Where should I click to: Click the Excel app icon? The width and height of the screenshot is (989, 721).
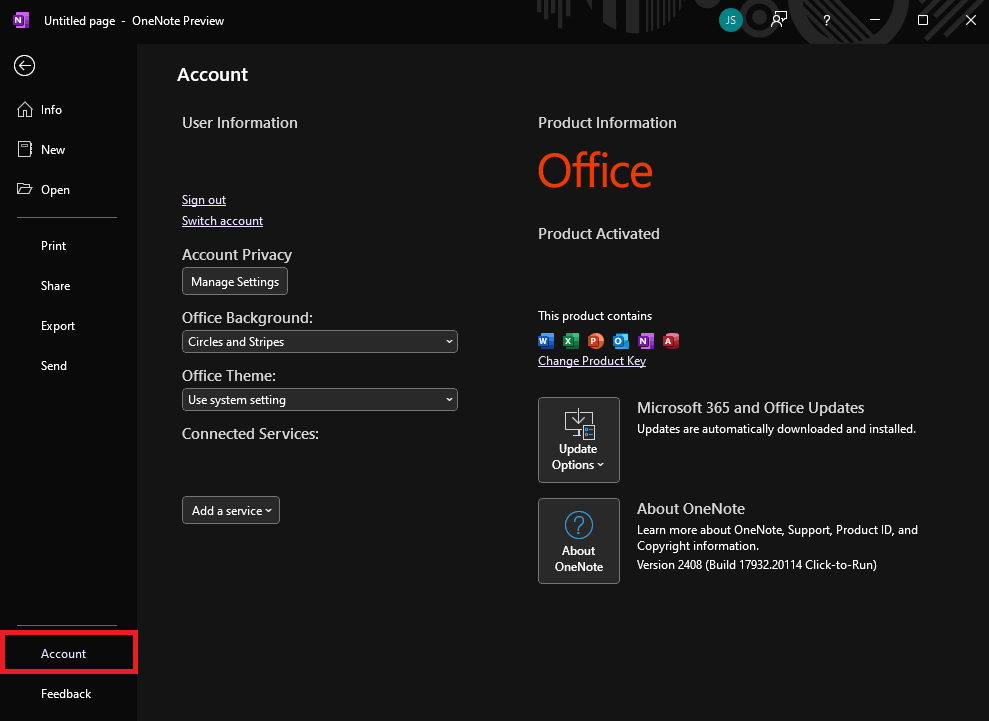point(571,341)
